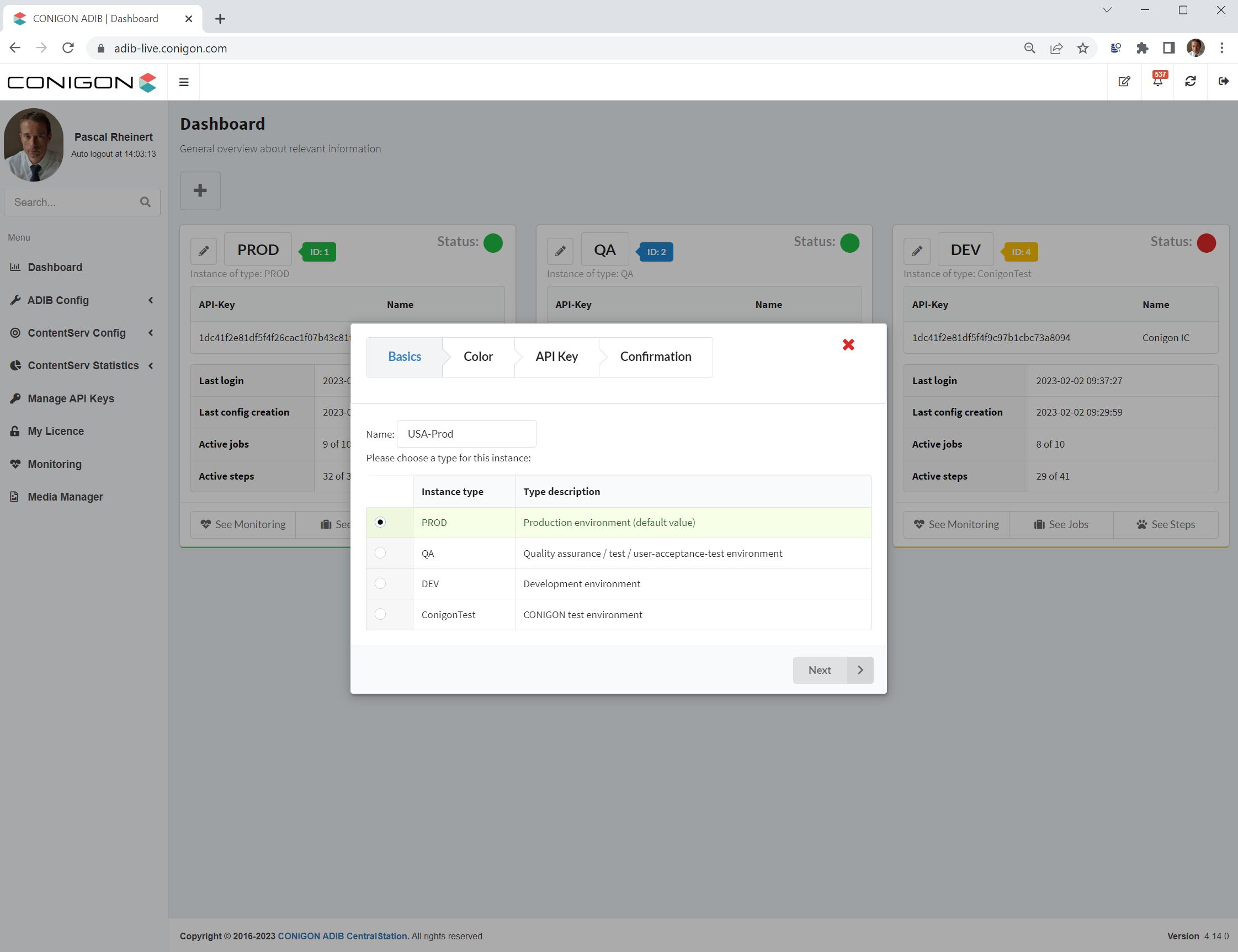Click See Steps on the DEV card
This screenshot has width=1238, height=952.
[x=1166, y=525]
